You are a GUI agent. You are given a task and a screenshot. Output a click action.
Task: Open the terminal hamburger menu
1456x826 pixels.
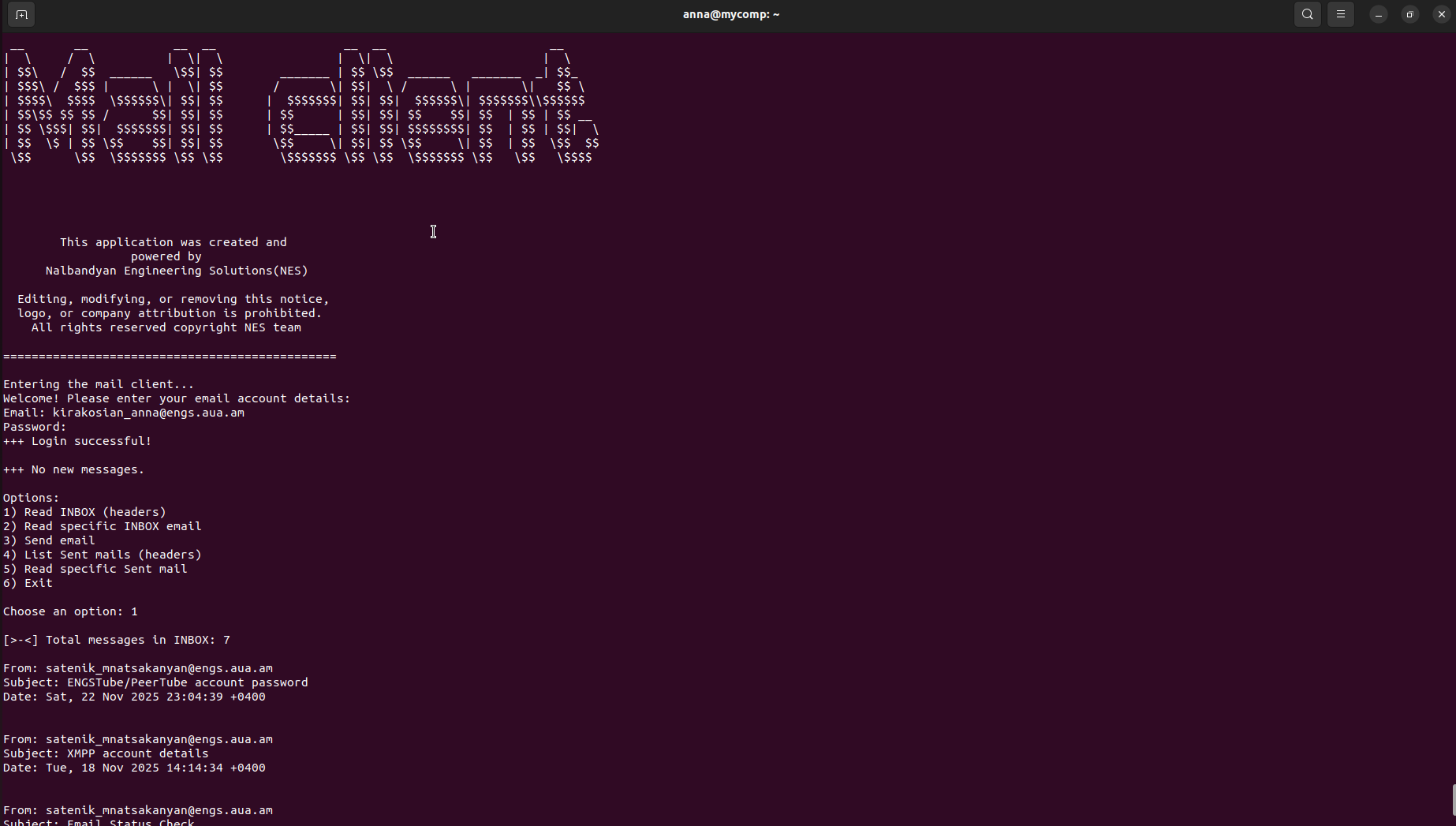coord(1341,15)
